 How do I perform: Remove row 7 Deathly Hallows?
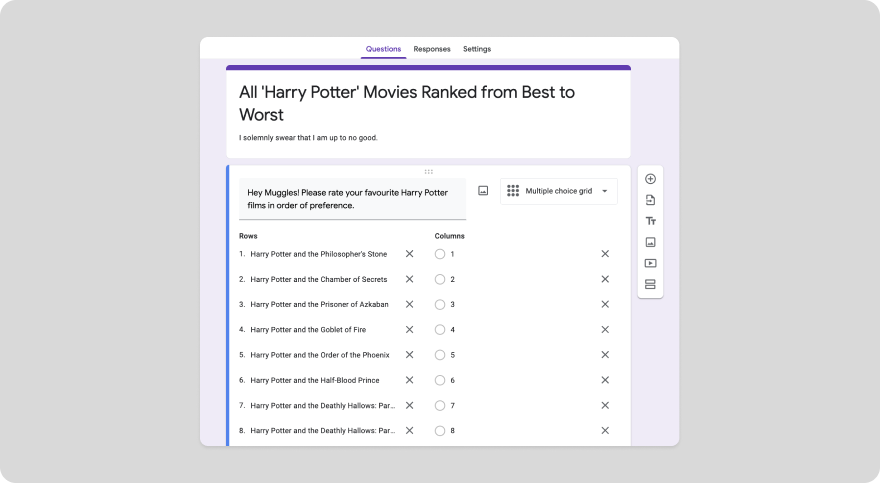[410, 405]
